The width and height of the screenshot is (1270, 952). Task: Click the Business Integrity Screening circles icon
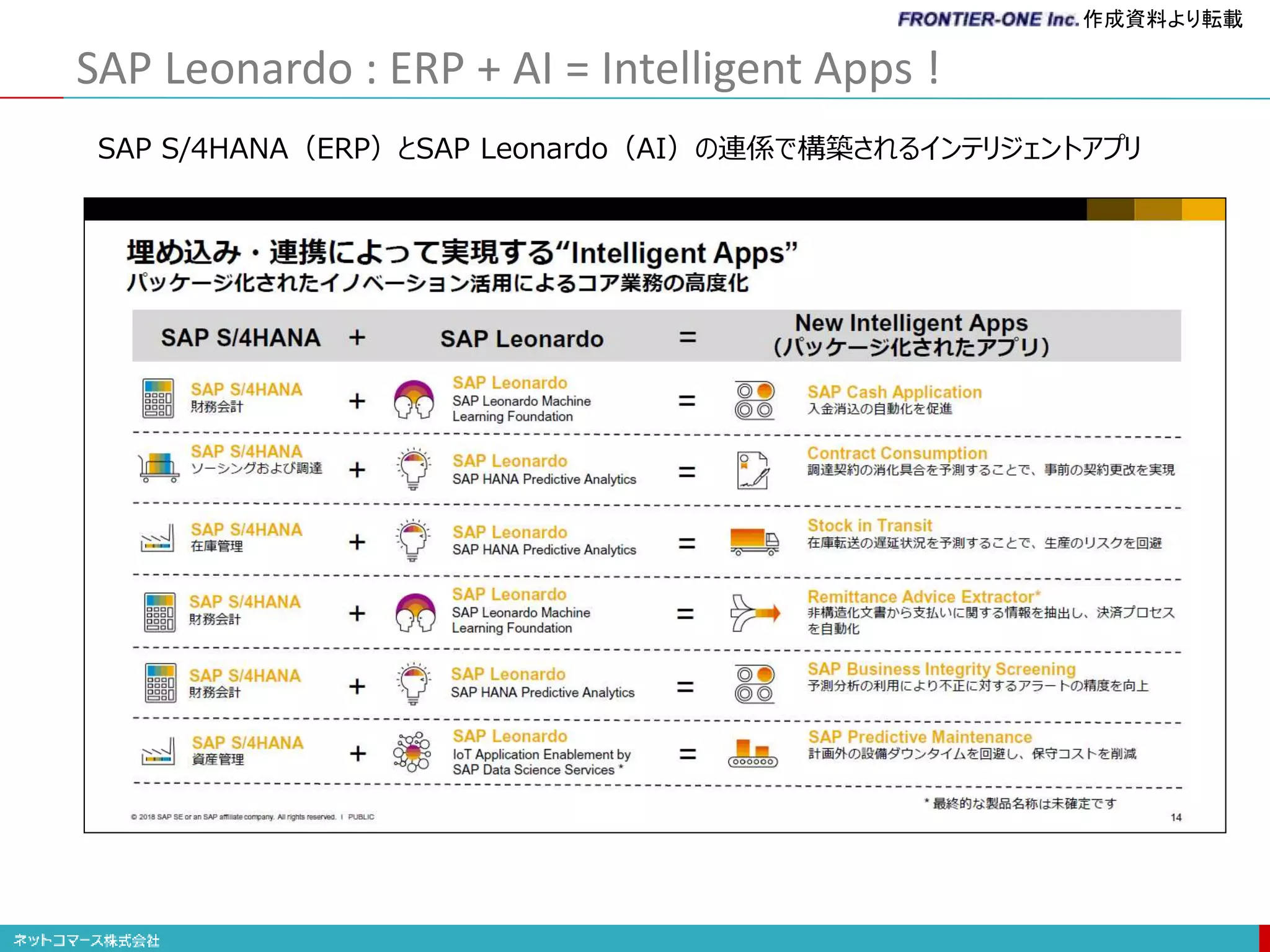(x=755, y=684)
